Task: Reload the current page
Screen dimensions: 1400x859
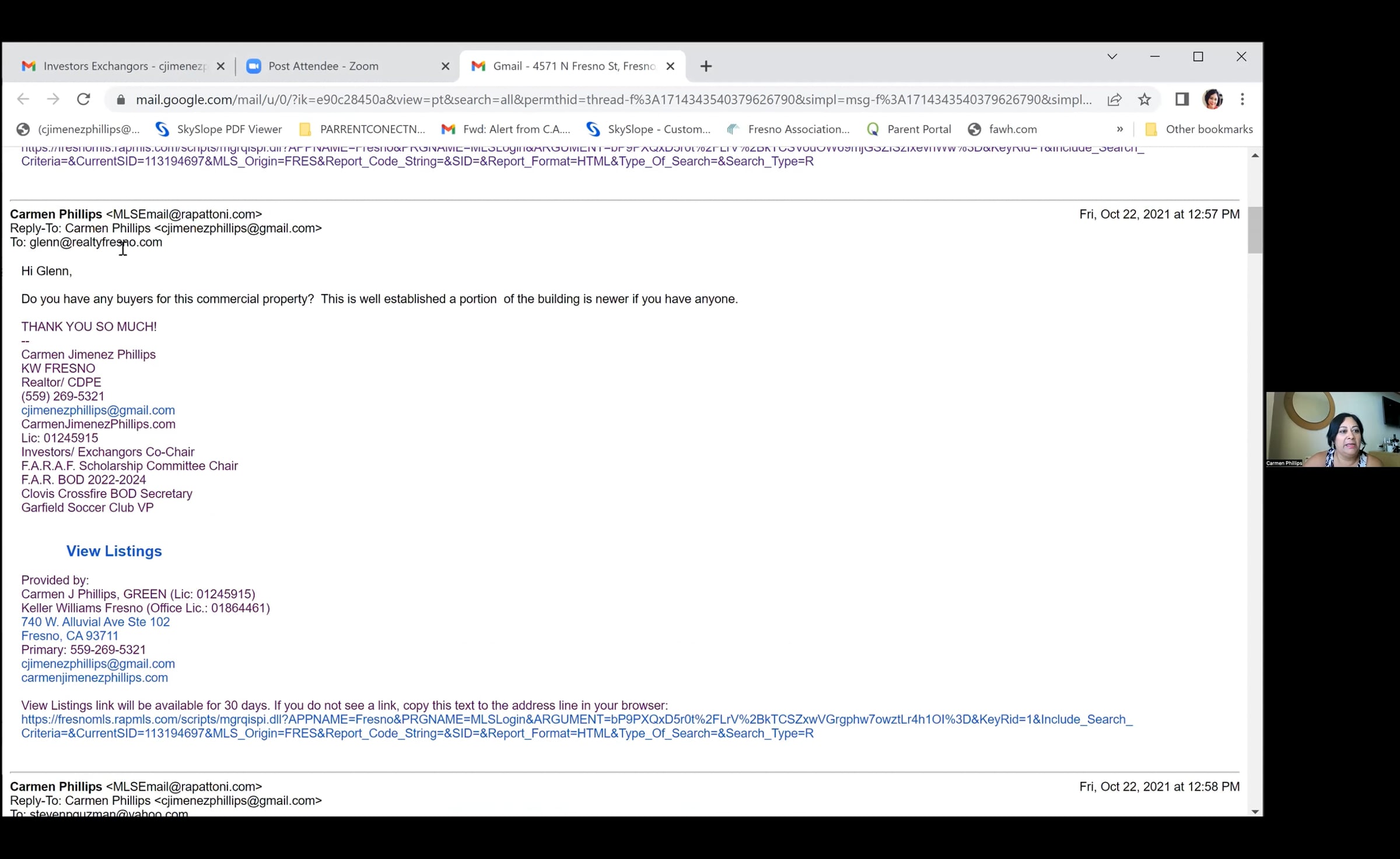Action: coord(83,99)
